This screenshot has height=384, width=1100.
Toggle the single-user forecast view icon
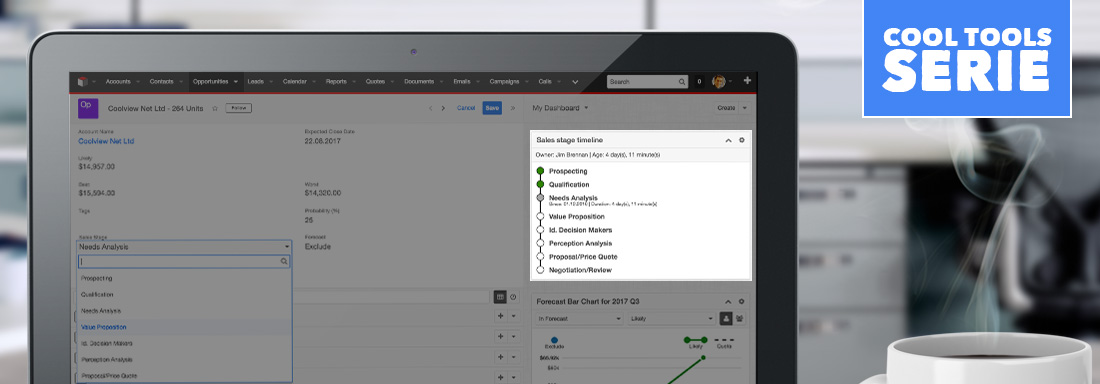pos(726,319)
